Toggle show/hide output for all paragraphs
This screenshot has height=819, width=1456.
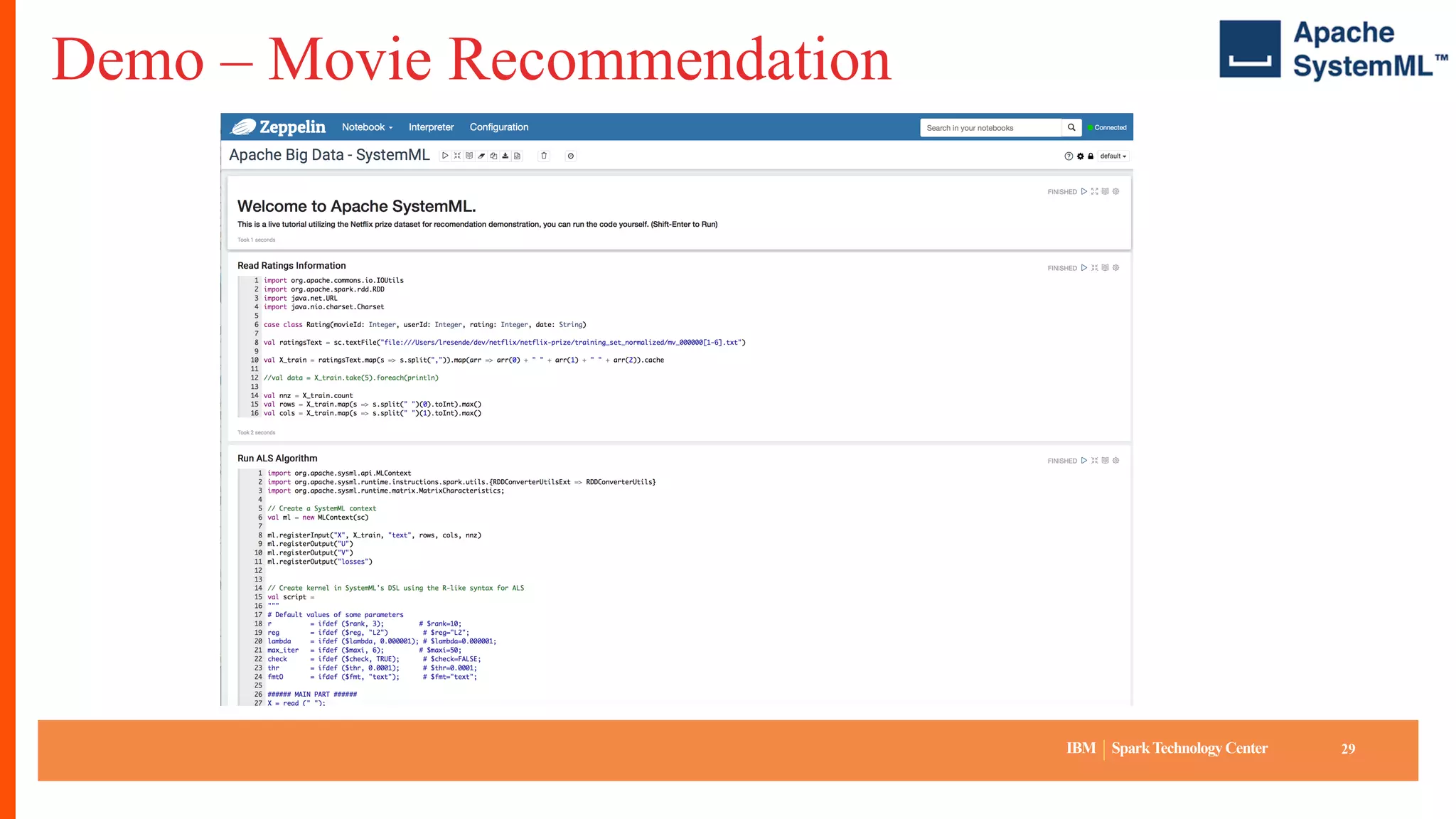click(469, 156)
